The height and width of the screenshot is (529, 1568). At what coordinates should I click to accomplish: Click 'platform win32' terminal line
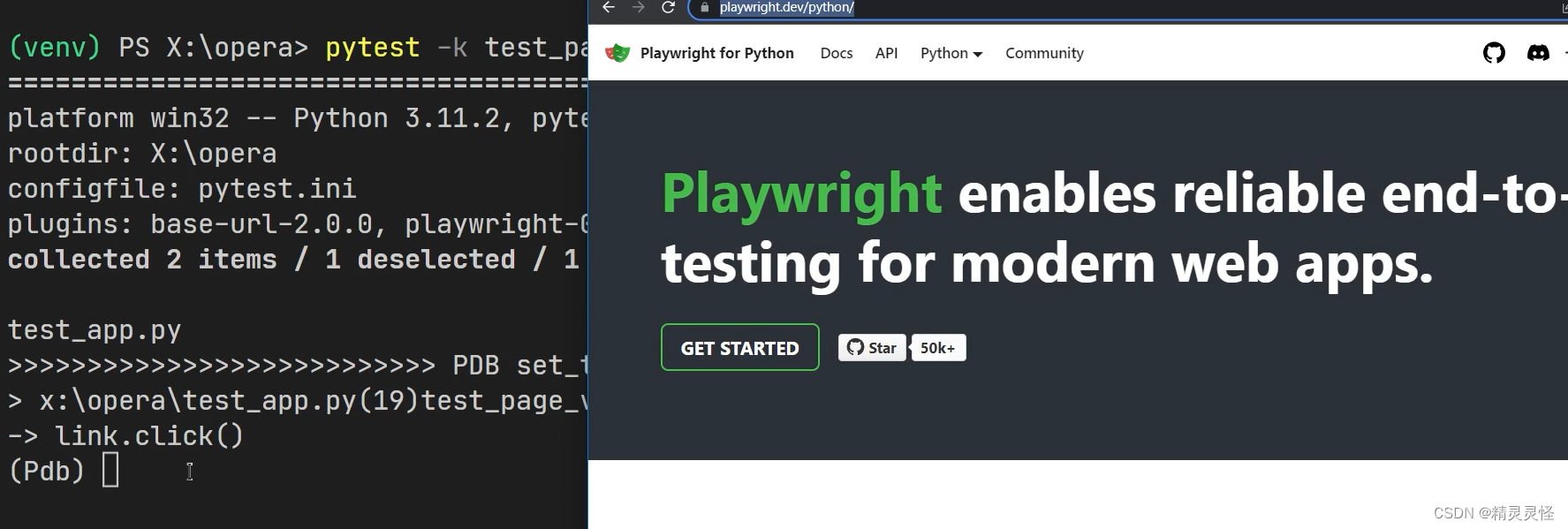coord(298,117)
